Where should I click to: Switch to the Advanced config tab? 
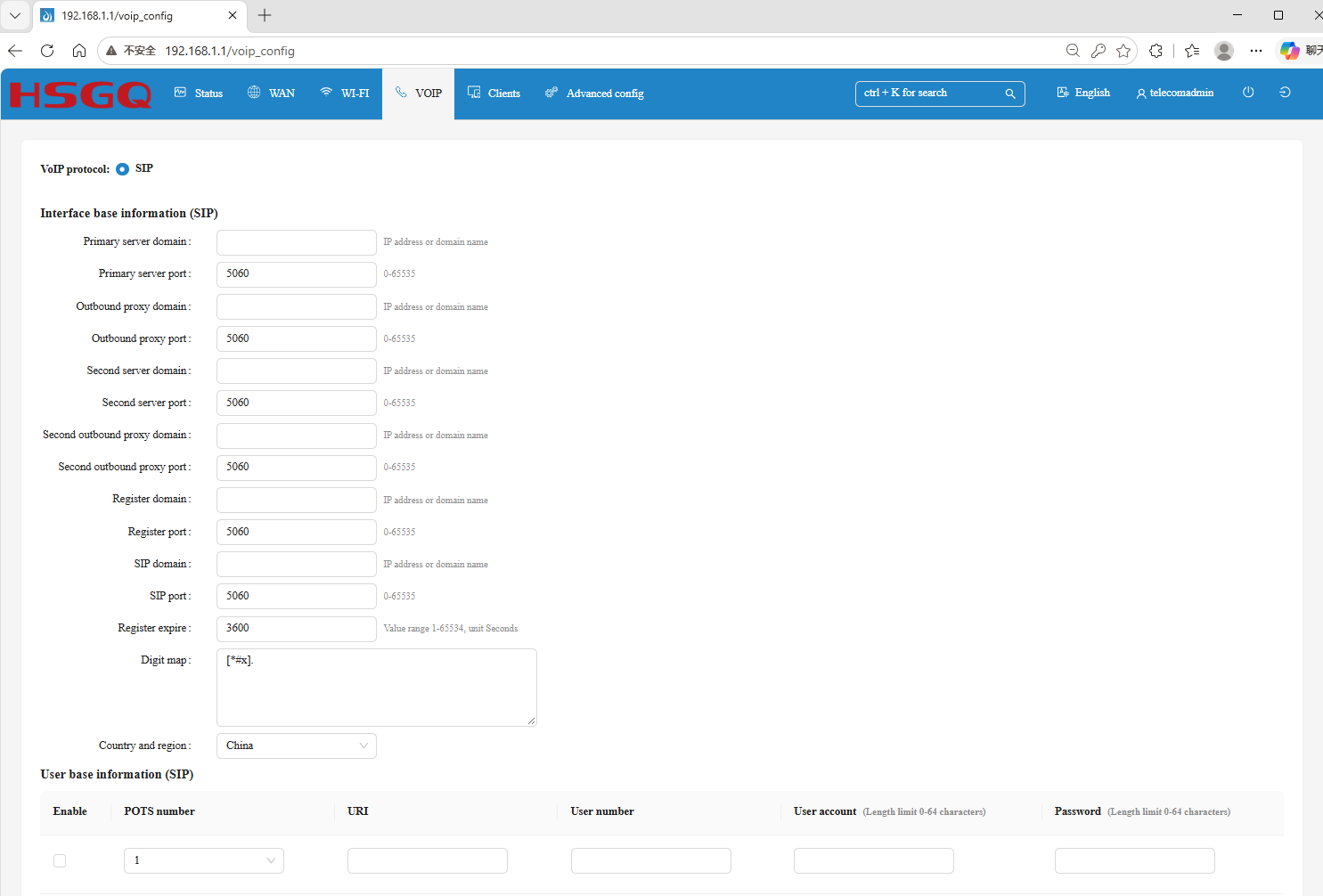point(594,93)
